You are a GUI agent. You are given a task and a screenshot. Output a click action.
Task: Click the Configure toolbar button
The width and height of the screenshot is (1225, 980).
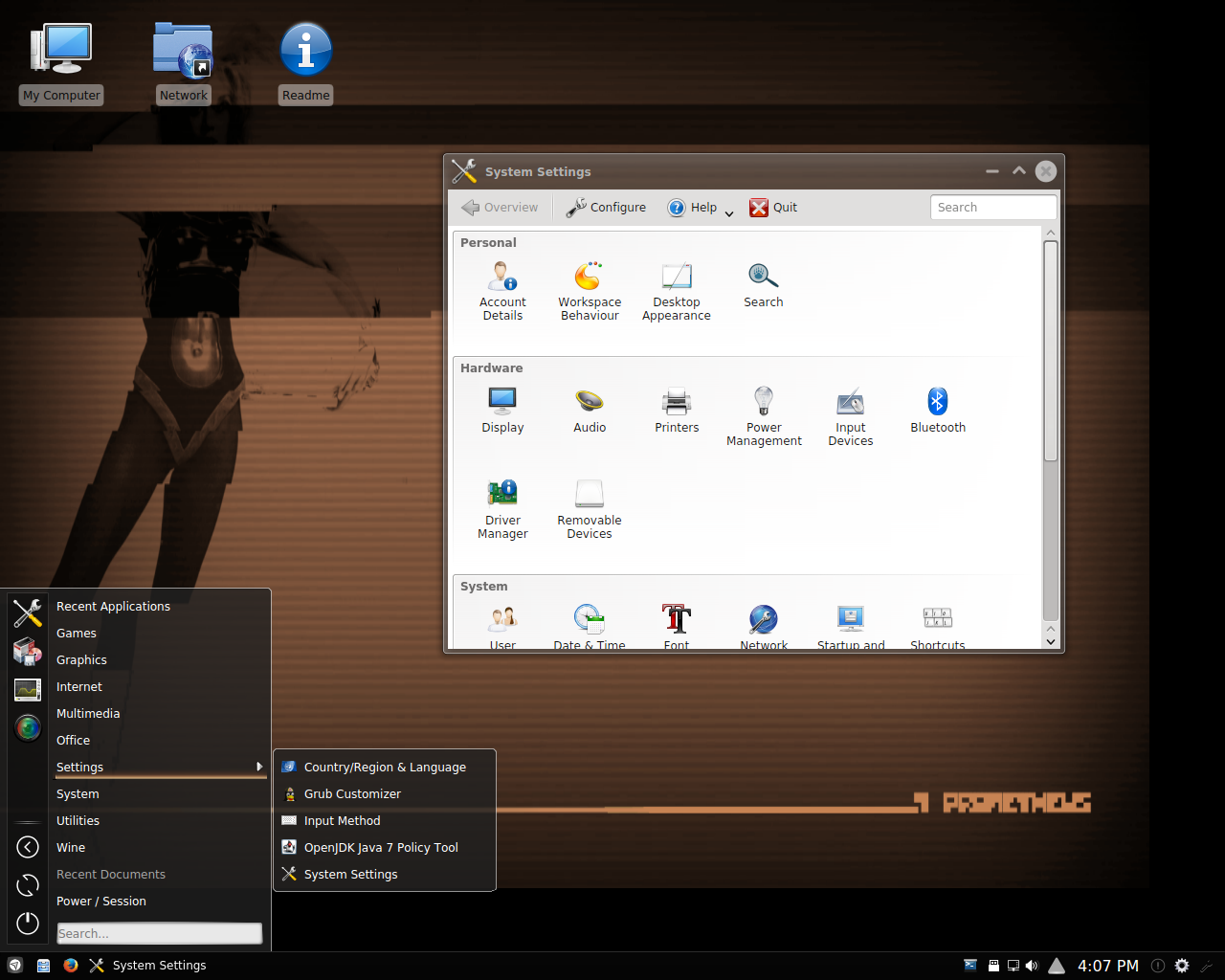[x=606, y=208]
